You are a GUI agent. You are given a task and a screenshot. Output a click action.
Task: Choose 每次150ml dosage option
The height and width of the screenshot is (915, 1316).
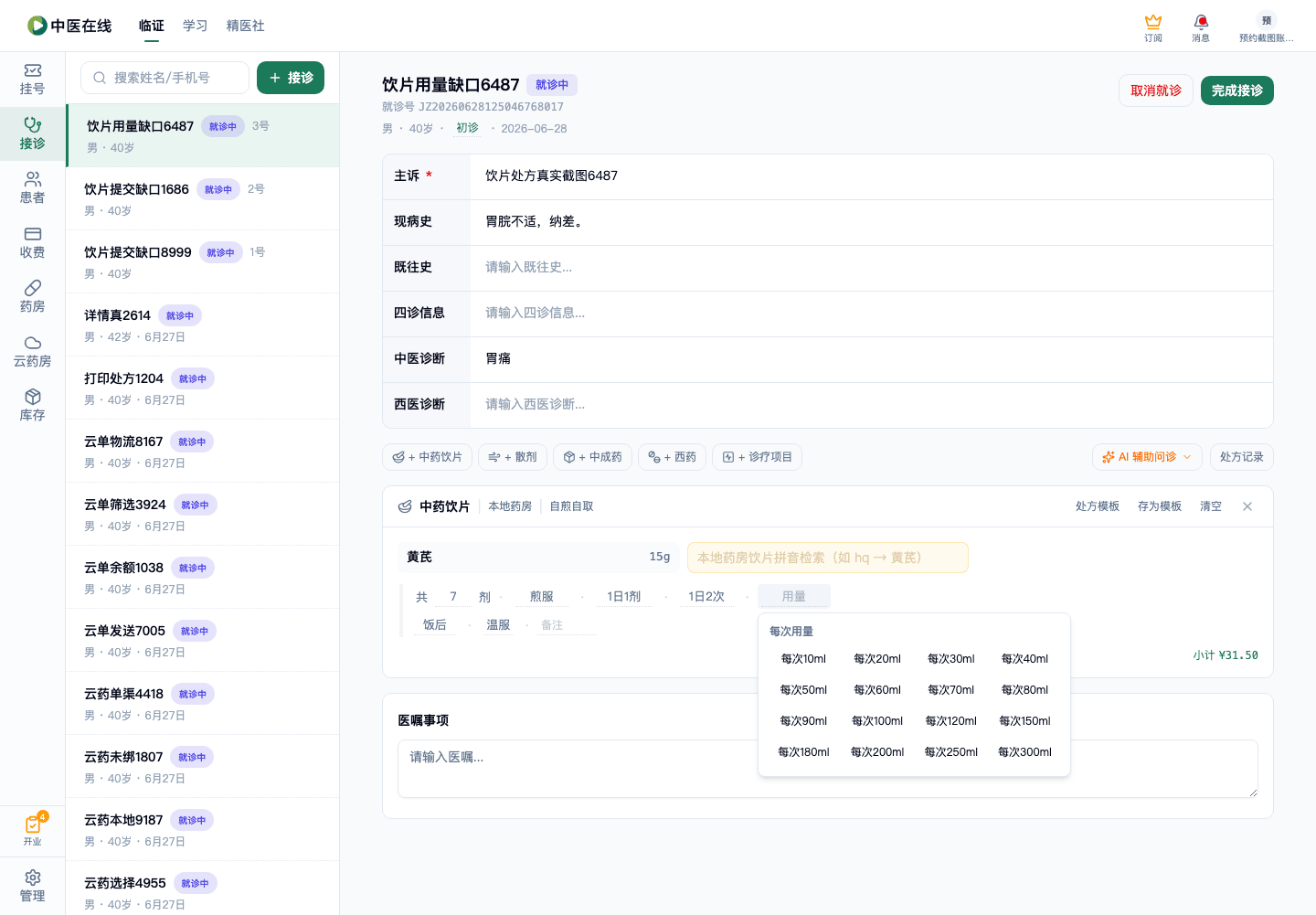(1024, 721)
